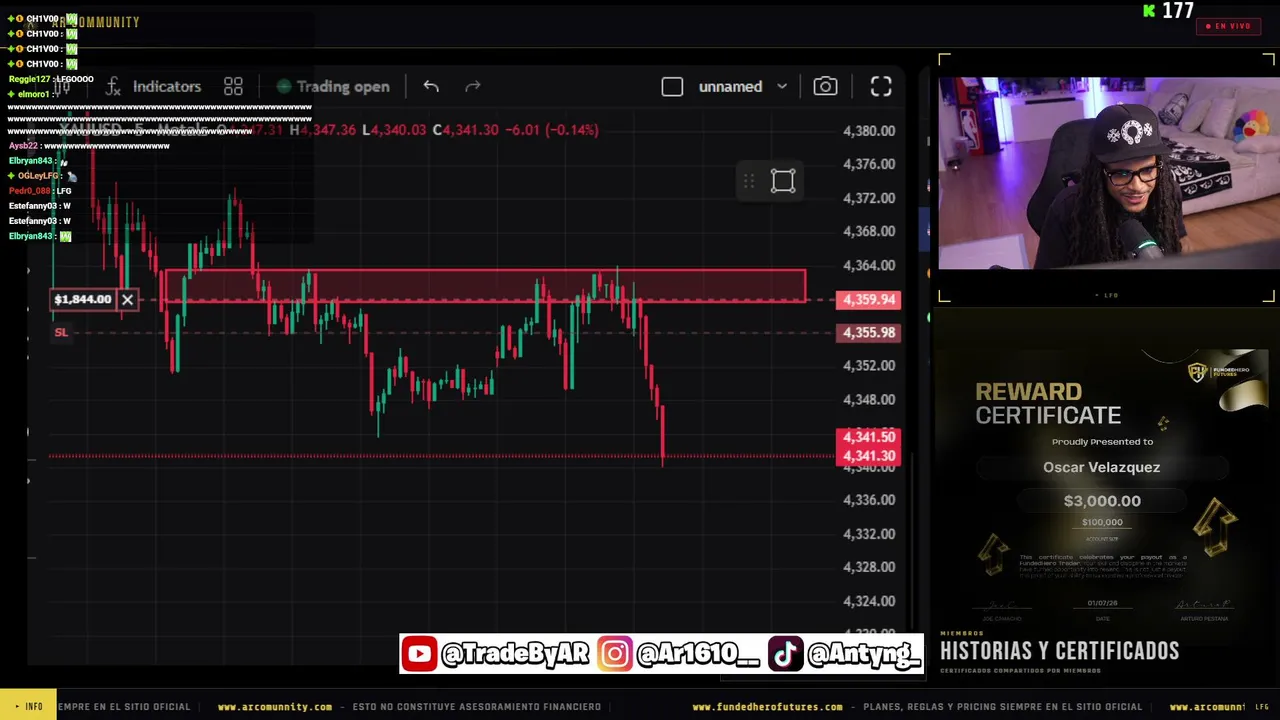
Task: Click the $3,000.00 payout amount
Action: [x=1102, y=501]
